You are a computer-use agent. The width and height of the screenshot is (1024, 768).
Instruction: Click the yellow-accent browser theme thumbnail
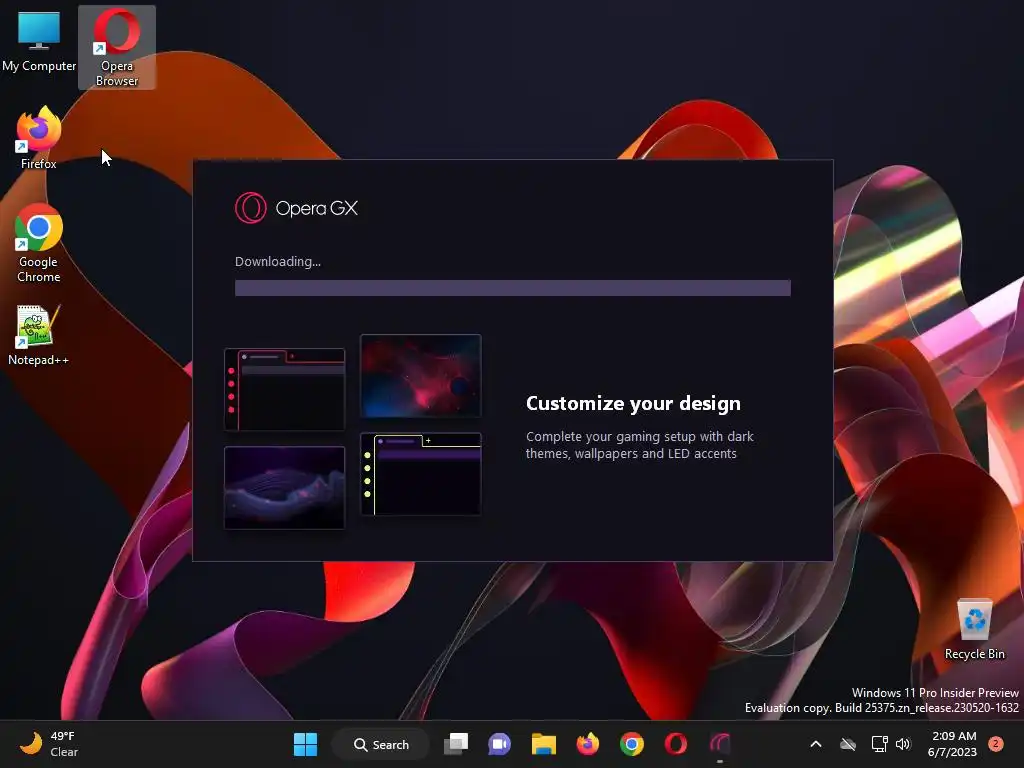point(421,474)
